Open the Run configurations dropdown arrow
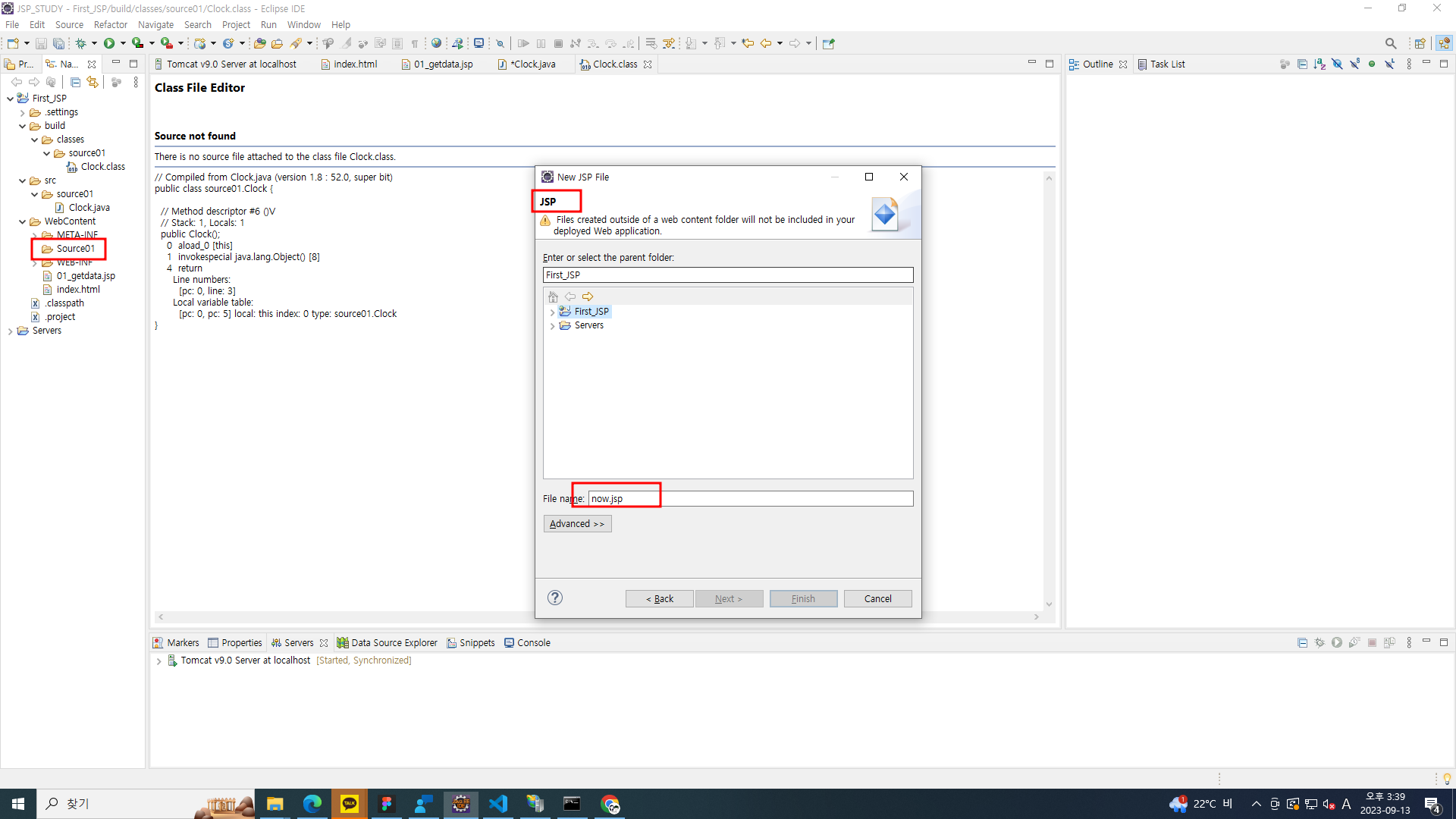This screenshot has height=819, width=1456. tap(123, 43)
